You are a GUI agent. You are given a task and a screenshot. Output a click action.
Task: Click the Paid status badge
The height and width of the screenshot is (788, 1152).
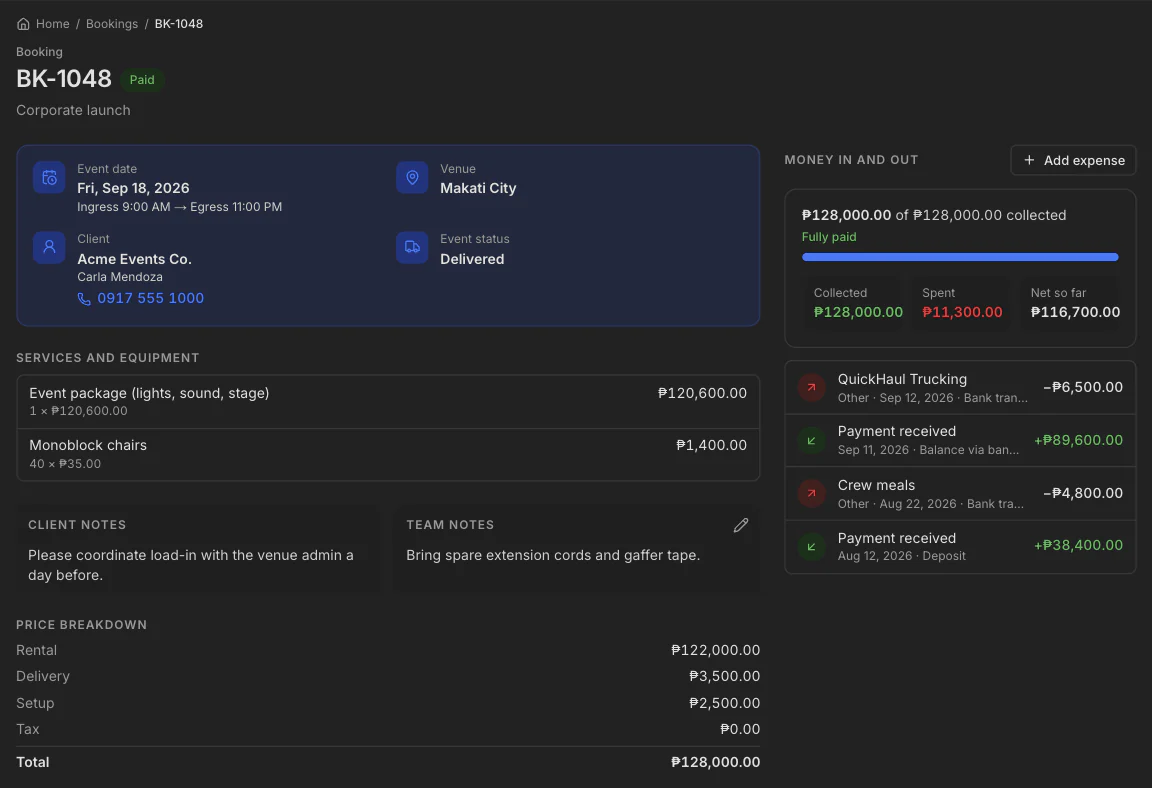click(142, 79)
